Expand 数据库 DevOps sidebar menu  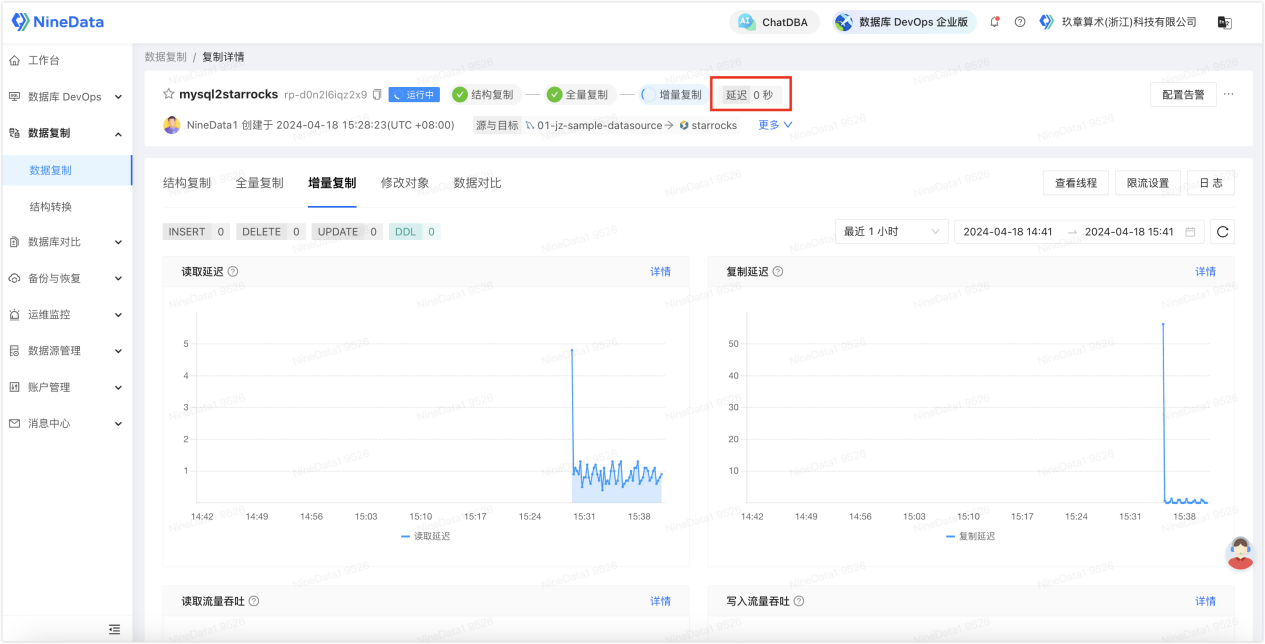pyautogui.click(x=66, y=97)
